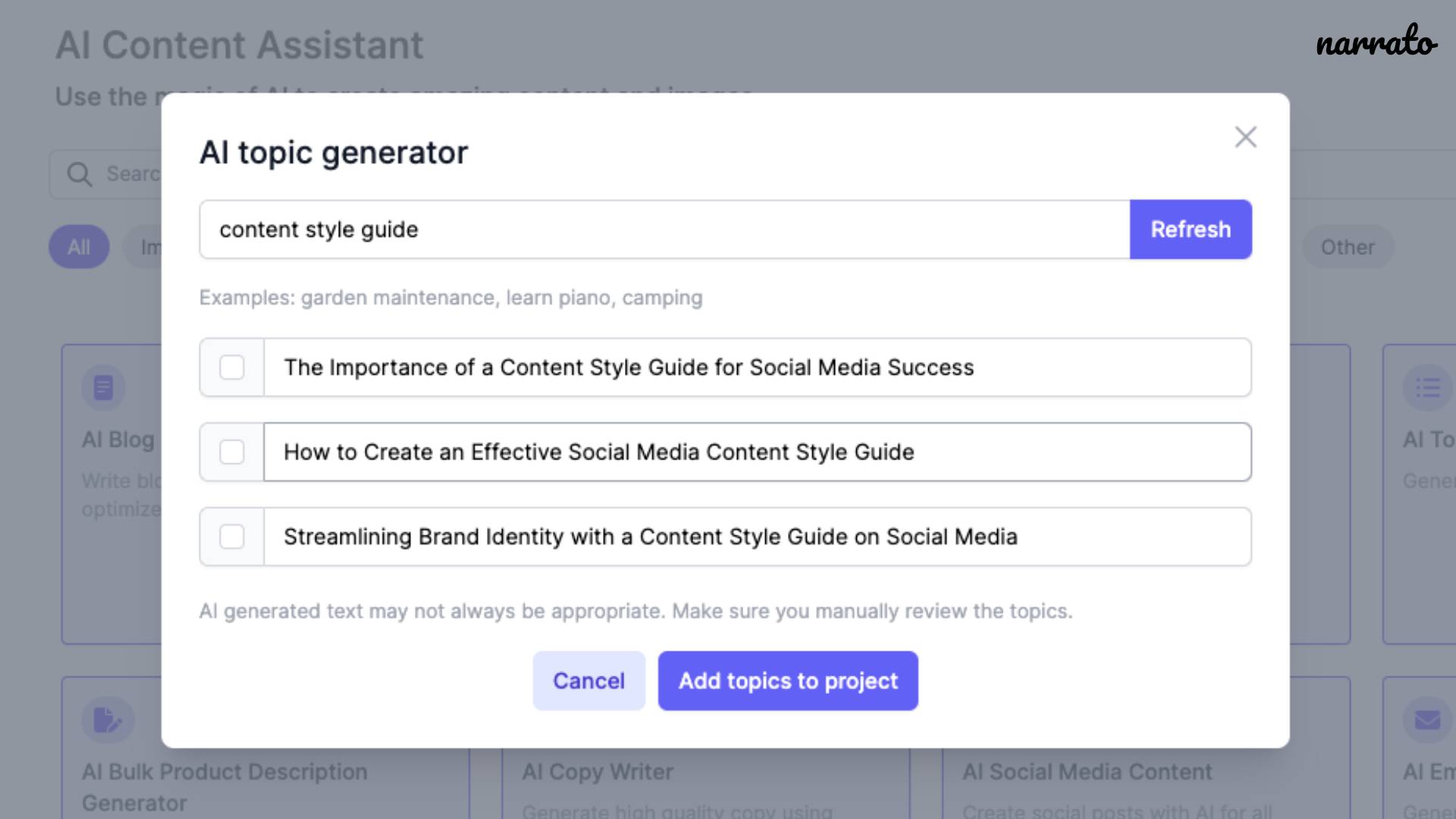Click the AI Bulk Product Description Generator icon
The height and width of the screenshot is (819, 1456).
[x=108, y=719]
